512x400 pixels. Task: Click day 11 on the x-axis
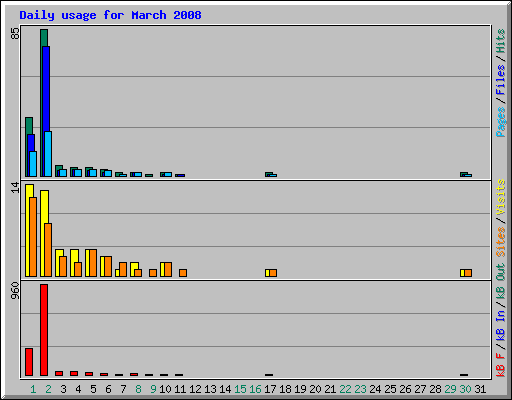(180, 389)
